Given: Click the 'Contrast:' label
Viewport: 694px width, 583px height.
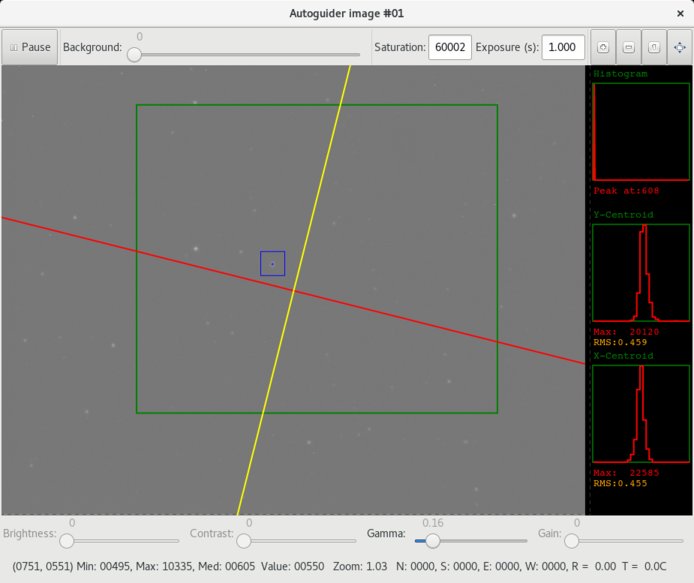Looking at the screenshot, I should tap(212, 533).
